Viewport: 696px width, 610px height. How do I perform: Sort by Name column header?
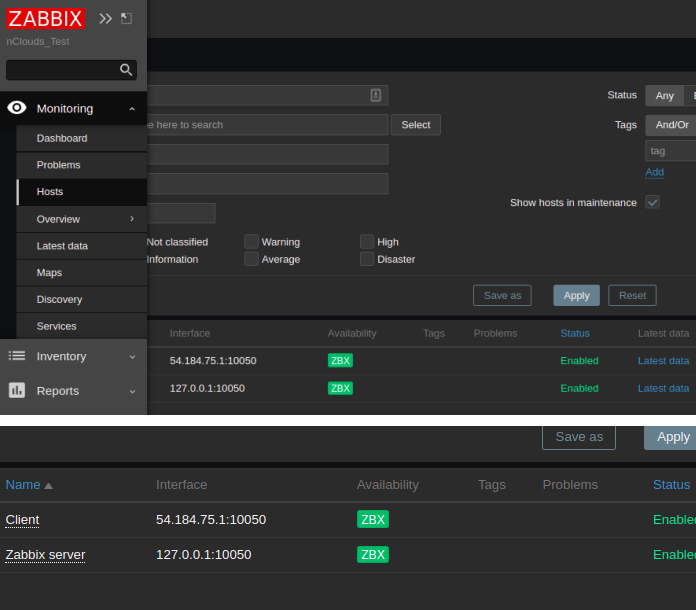tap(23, 485)
